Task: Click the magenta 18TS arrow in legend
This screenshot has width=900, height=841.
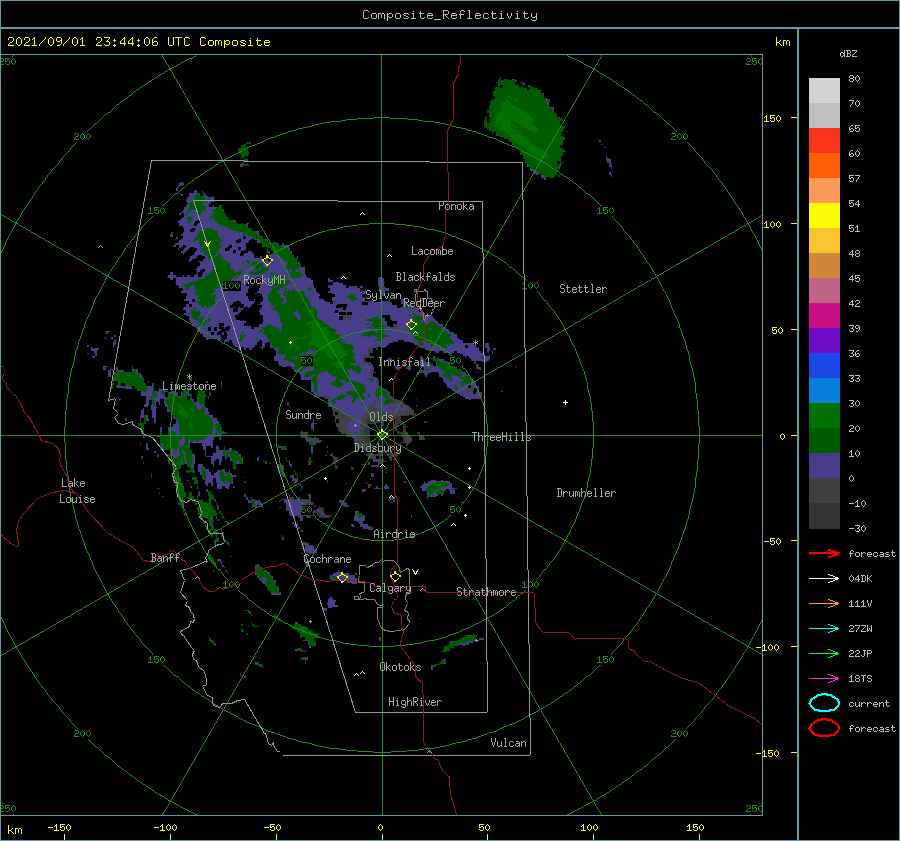Action: [824, 679]
